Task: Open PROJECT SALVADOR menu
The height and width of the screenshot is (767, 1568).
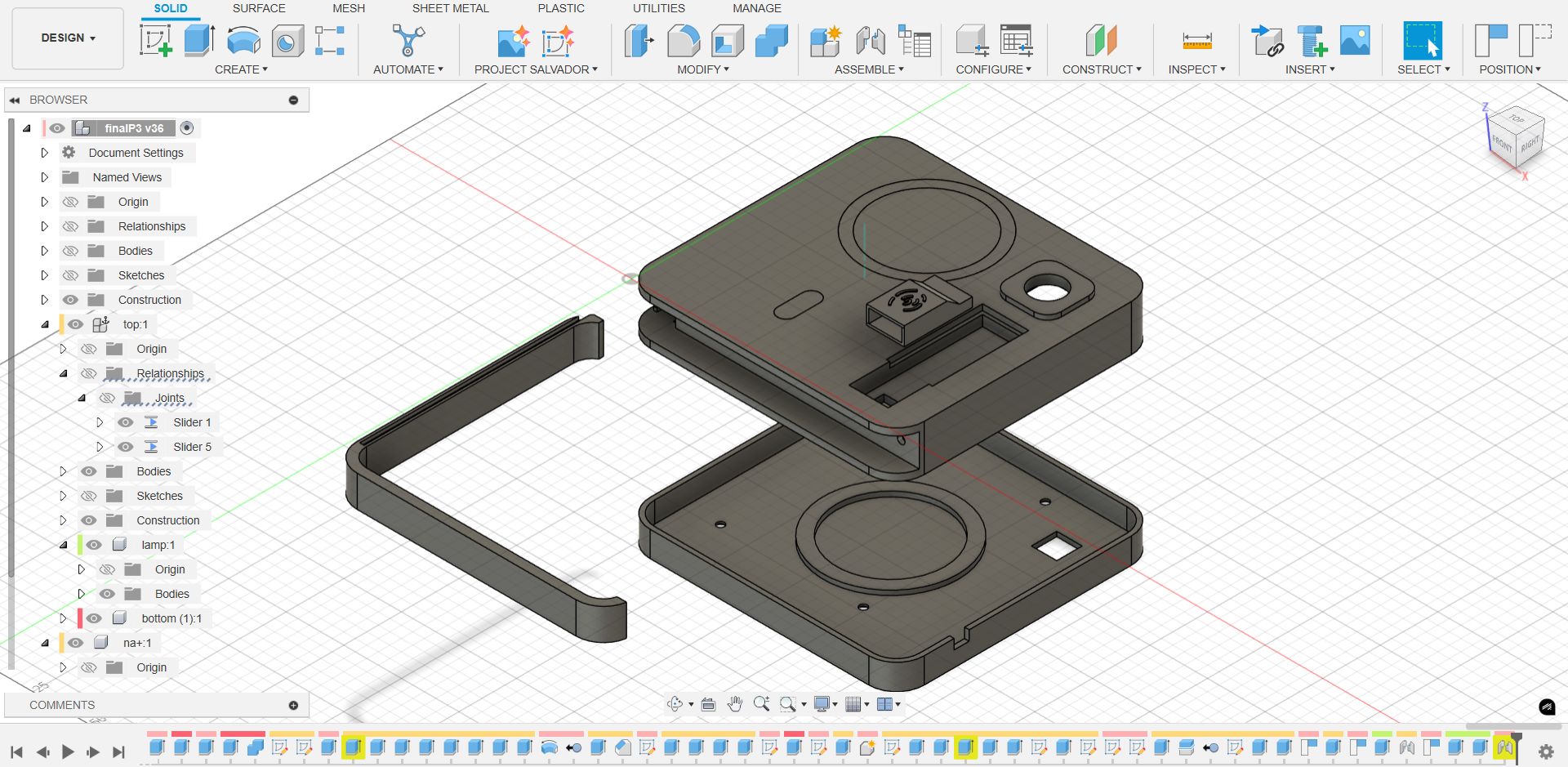Action: (536, 69)
